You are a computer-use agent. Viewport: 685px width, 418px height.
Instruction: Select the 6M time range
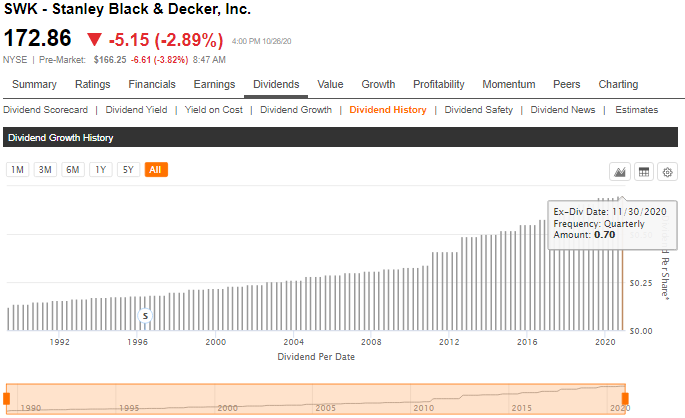coord(73,169)
